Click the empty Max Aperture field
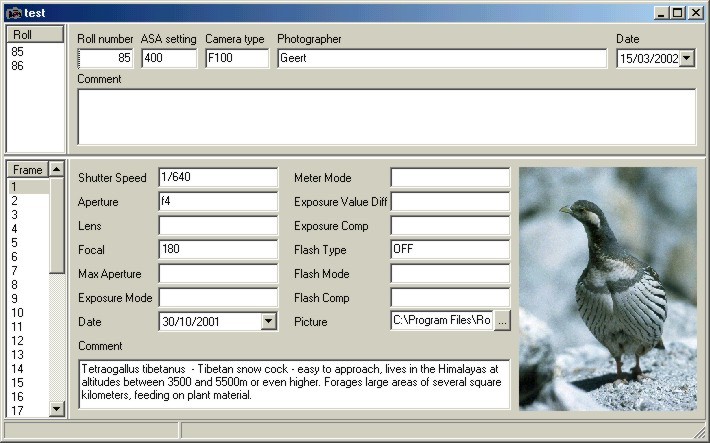 point(218,273)
